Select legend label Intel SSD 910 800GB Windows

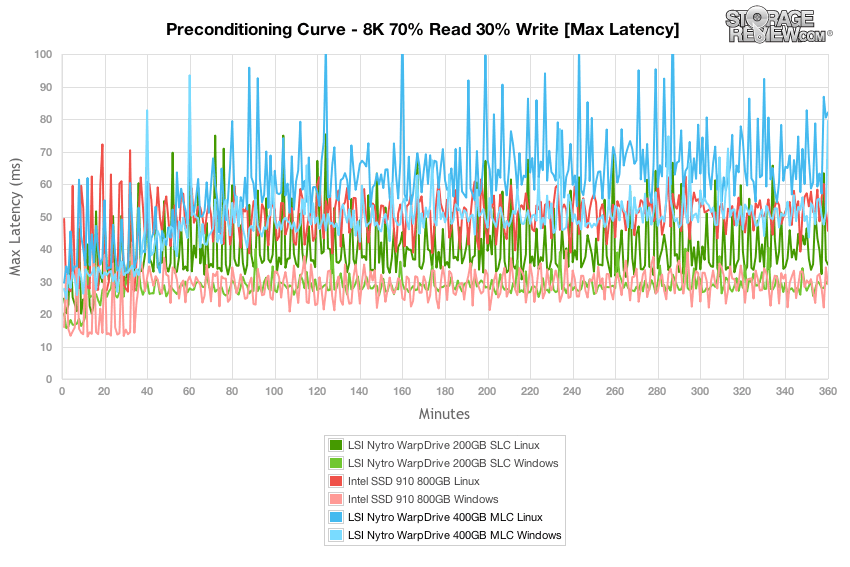point(423,499)
